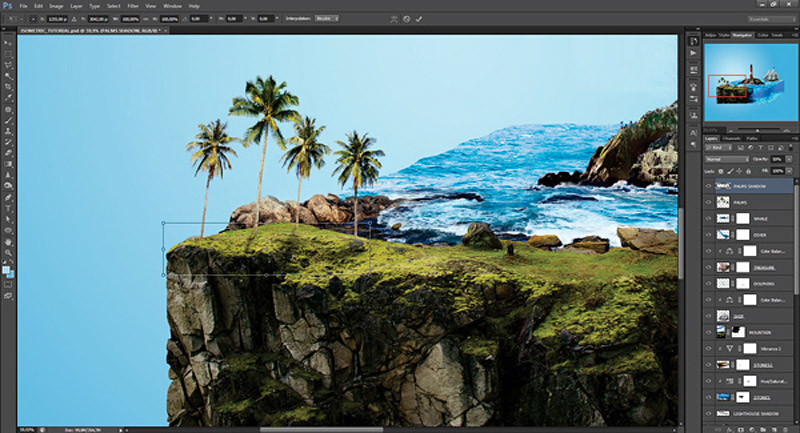Toggle the layer filtering switch

tap(790, 148)
